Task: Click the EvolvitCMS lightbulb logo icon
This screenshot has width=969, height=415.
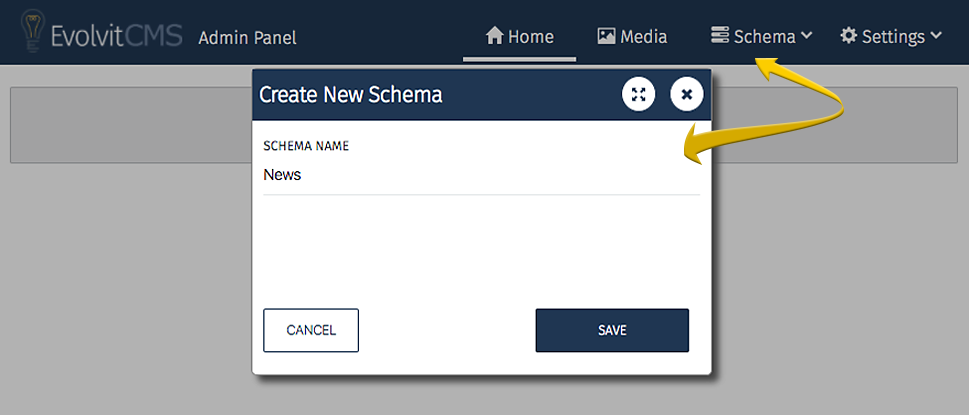Action: click(x=33, y=34)
